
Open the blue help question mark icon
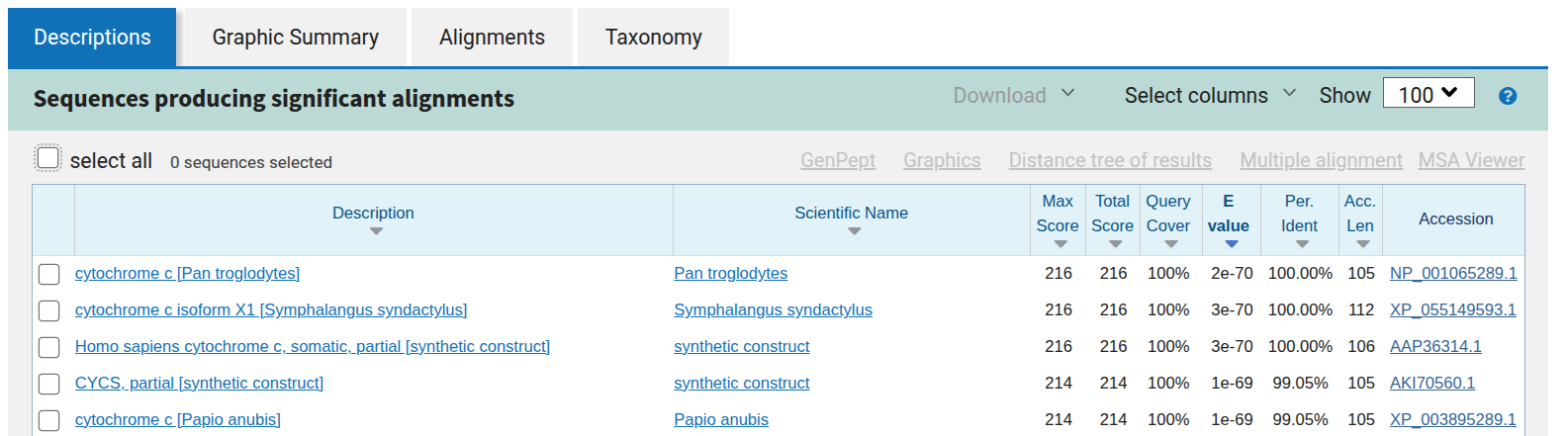(x=1507, y=96)
